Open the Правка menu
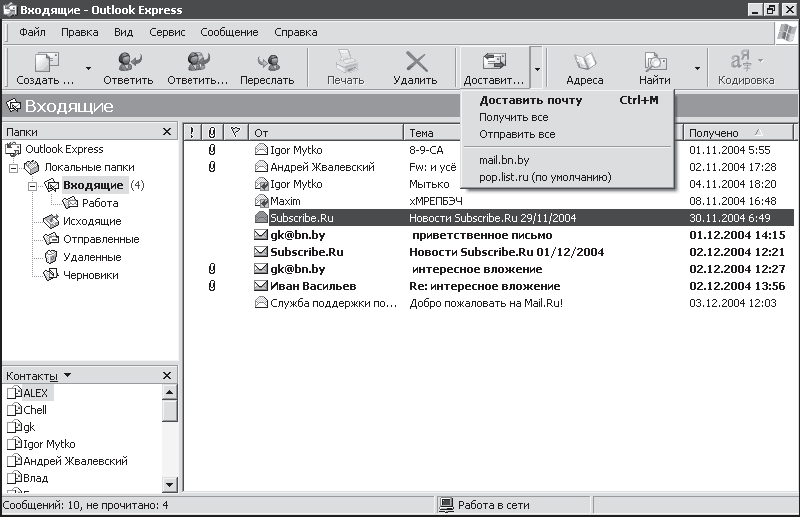Image resolution: width=800 pixels, height=517 pixels. point(80,32)
